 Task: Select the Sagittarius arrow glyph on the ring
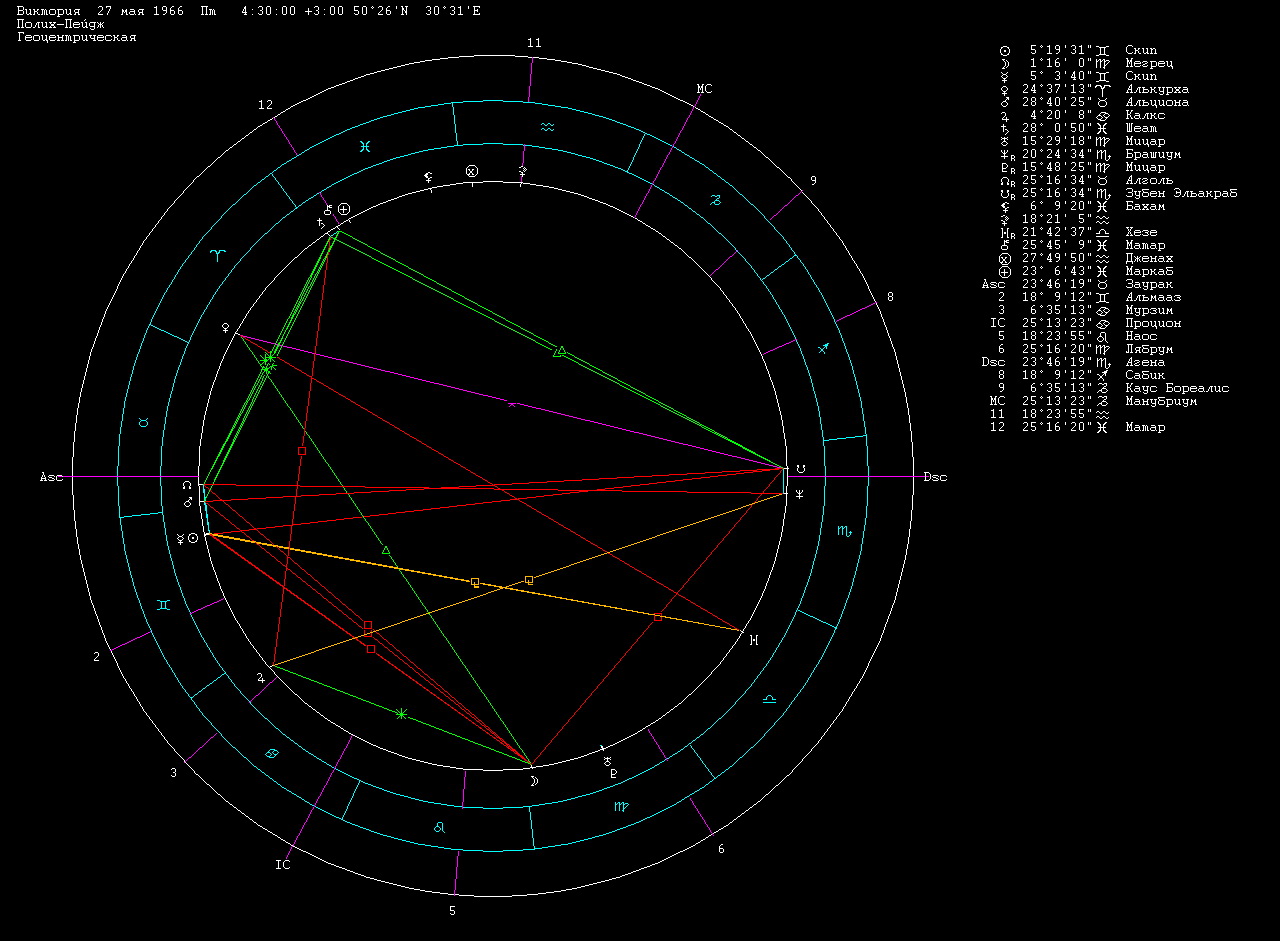point(824,348)
